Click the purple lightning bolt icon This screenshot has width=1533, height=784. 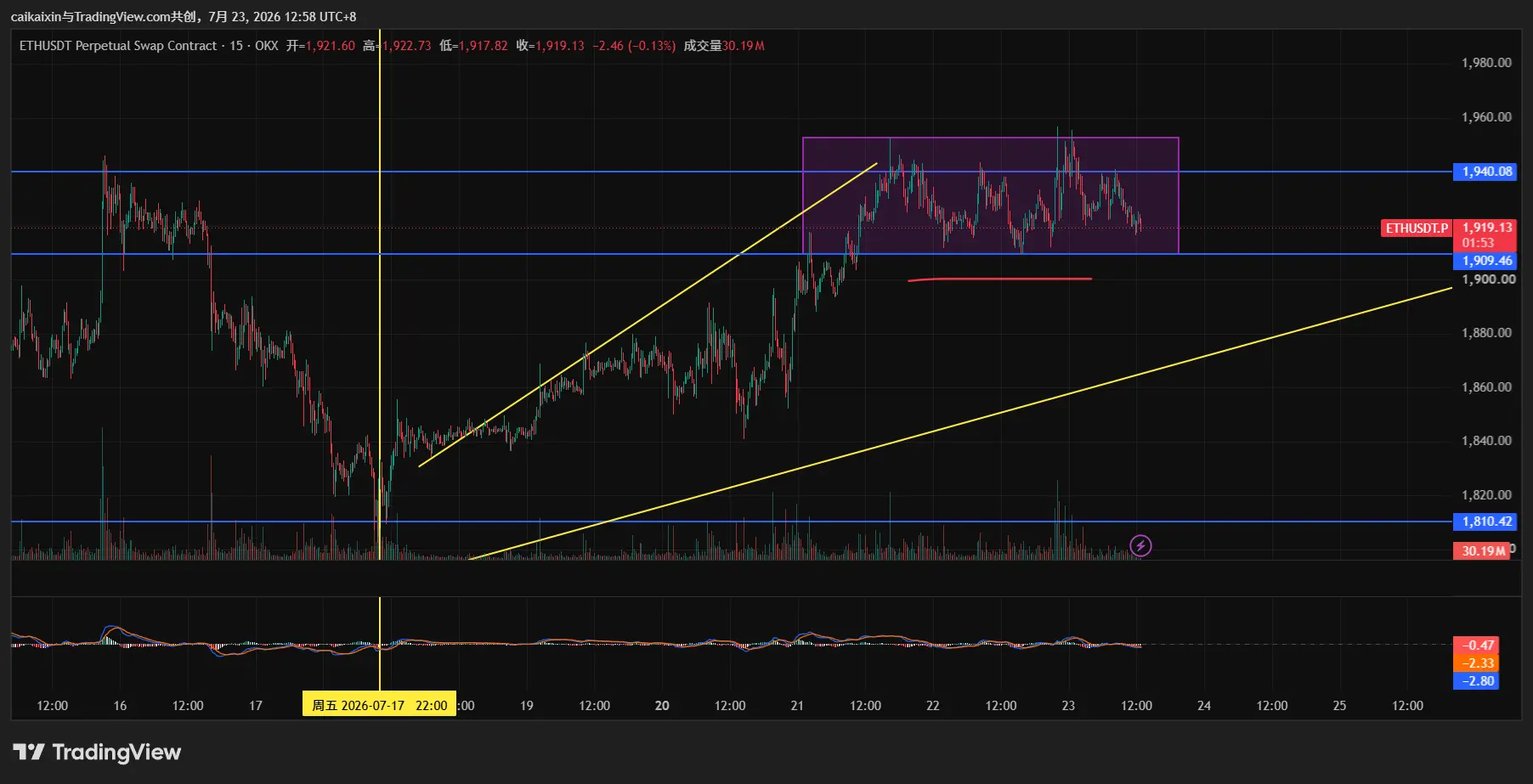coord(1140,545)
